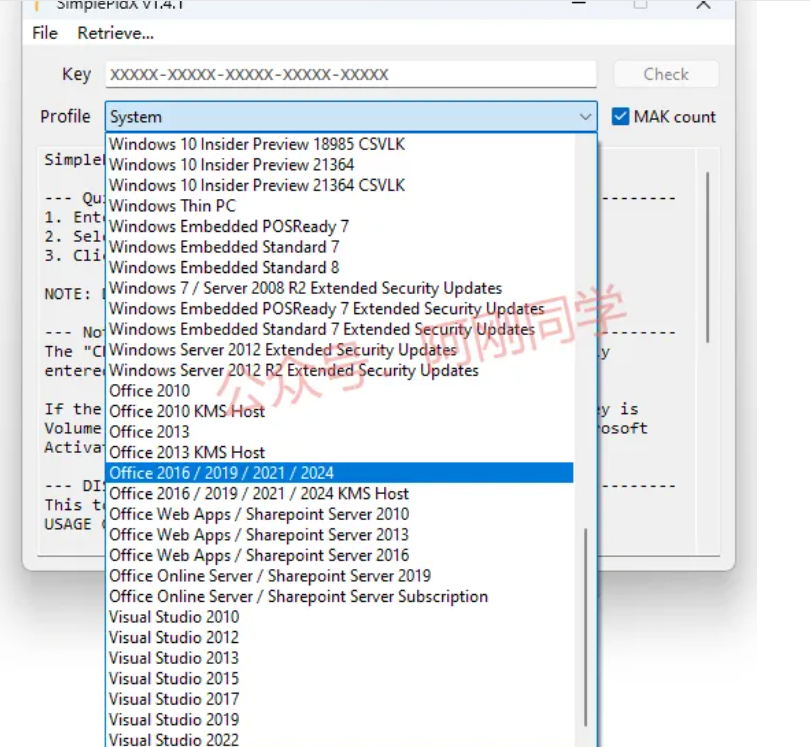
Task: Click the Check button
Action: pos(666,74)
